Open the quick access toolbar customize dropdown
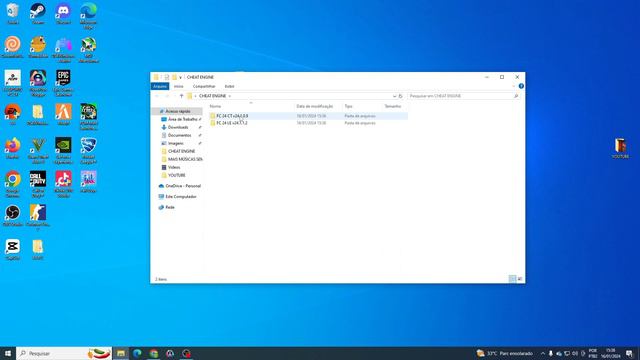This screenshot has width=640, height=360. [x=180, y=77]
